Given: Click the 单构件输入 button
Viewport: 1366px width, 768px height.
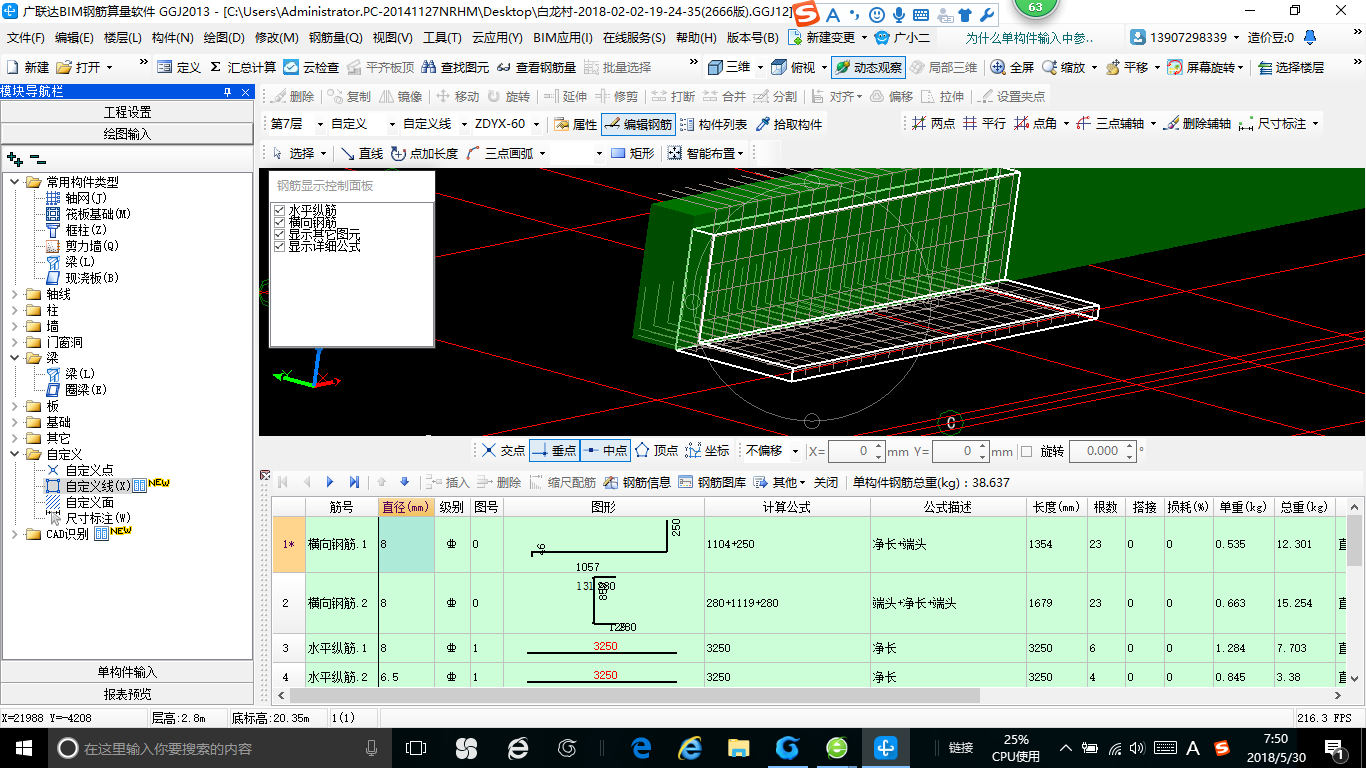Looking at the screenshot, I should point(127,672).
